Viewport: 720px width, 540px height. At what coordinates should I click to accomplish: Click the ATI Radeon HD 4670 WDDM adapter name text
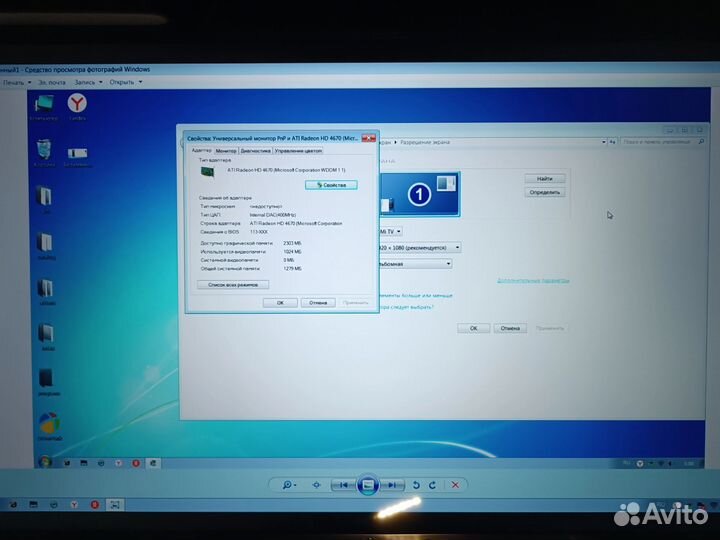pyautogui.click(x=286, y=170)
